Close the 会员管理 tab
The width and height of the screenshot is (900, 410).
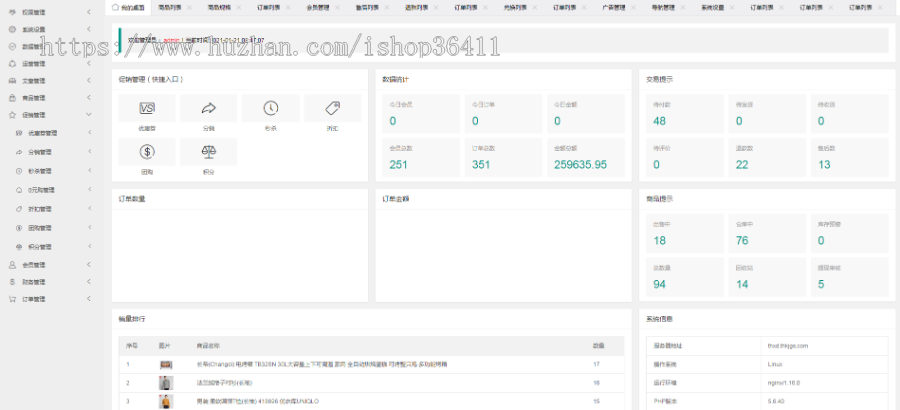(337, 7)
